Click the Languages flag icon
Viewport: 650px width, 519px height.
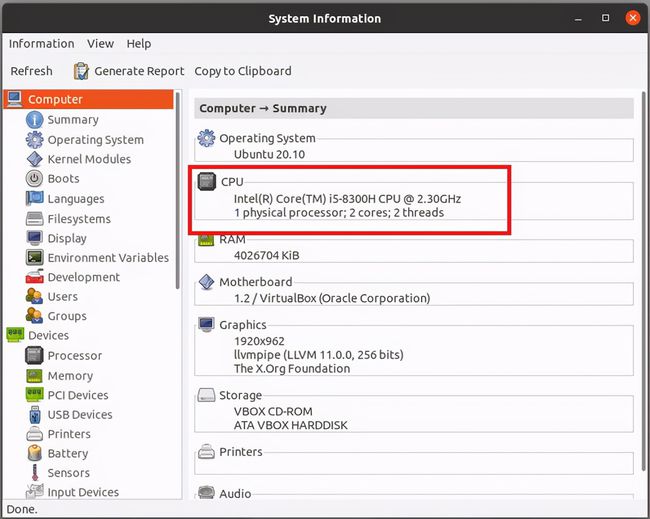[x=34, y=199]
